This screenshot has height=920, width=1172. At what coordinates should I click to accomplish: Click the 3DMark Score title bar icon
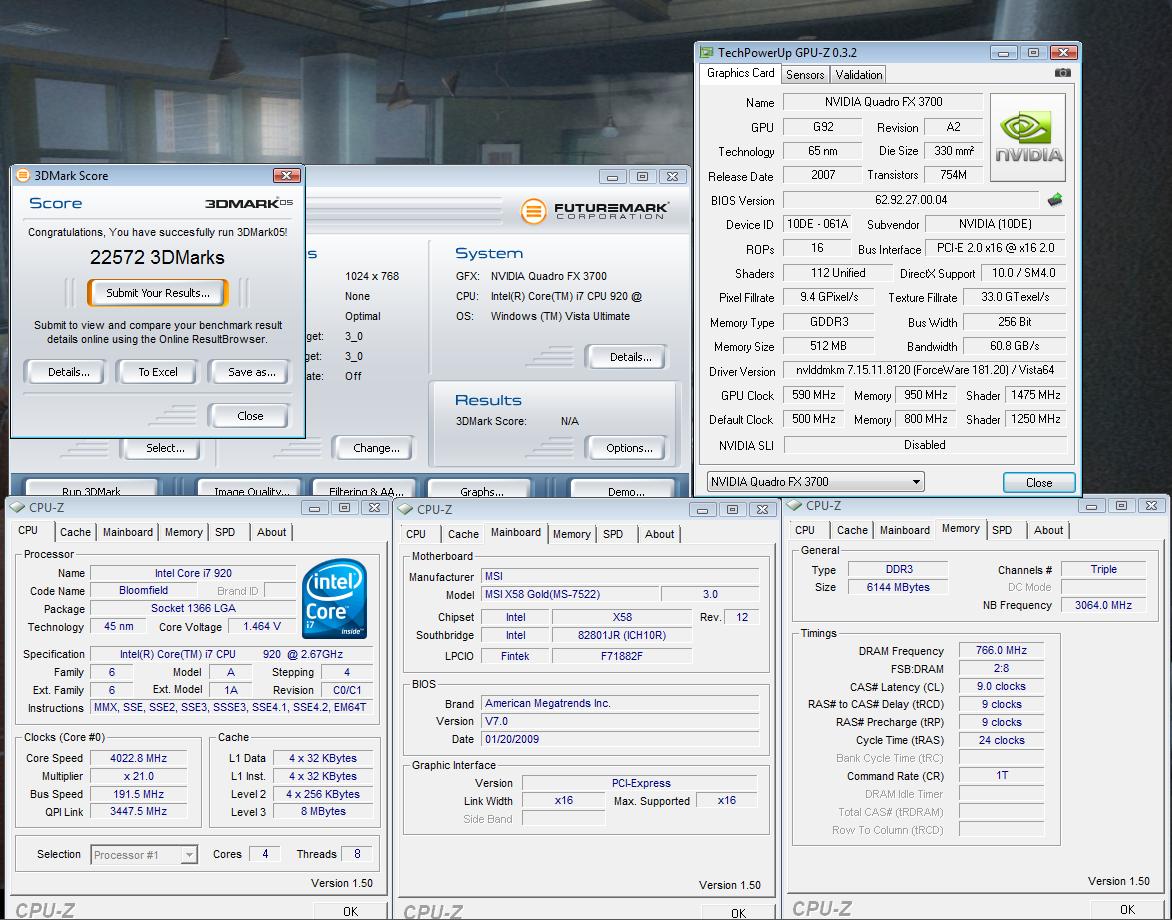pyautogui.click(x=22, y=176)
